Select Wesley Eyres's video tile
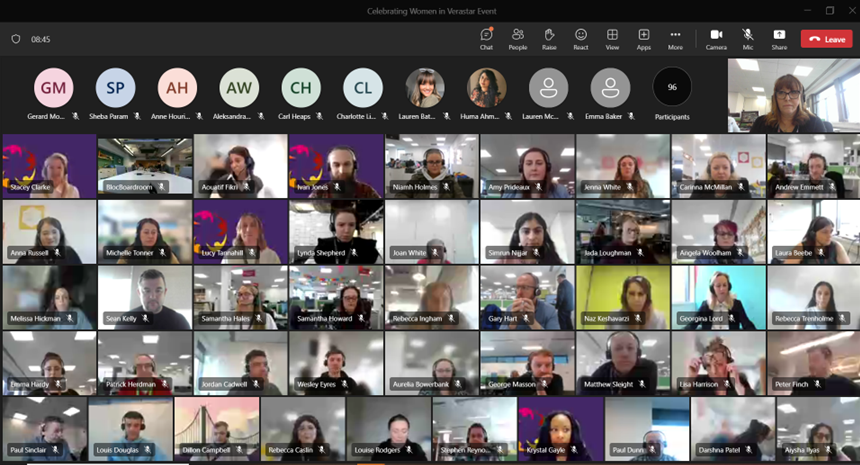The width and height of the screenshot is (860, 465). (336, 363)
